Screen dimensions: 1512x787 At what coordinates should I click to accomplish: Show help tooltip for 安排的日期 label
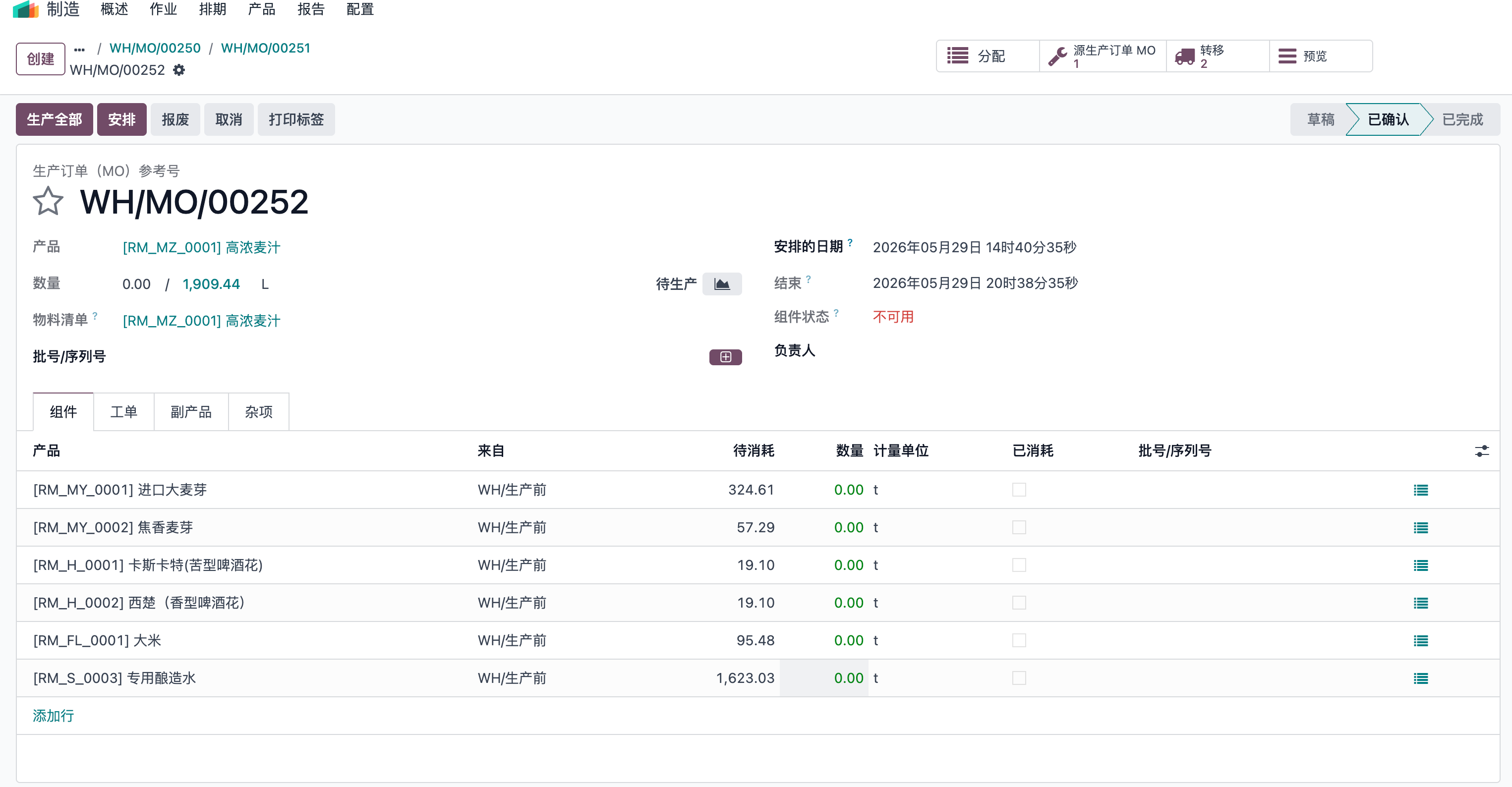[850, 242]
